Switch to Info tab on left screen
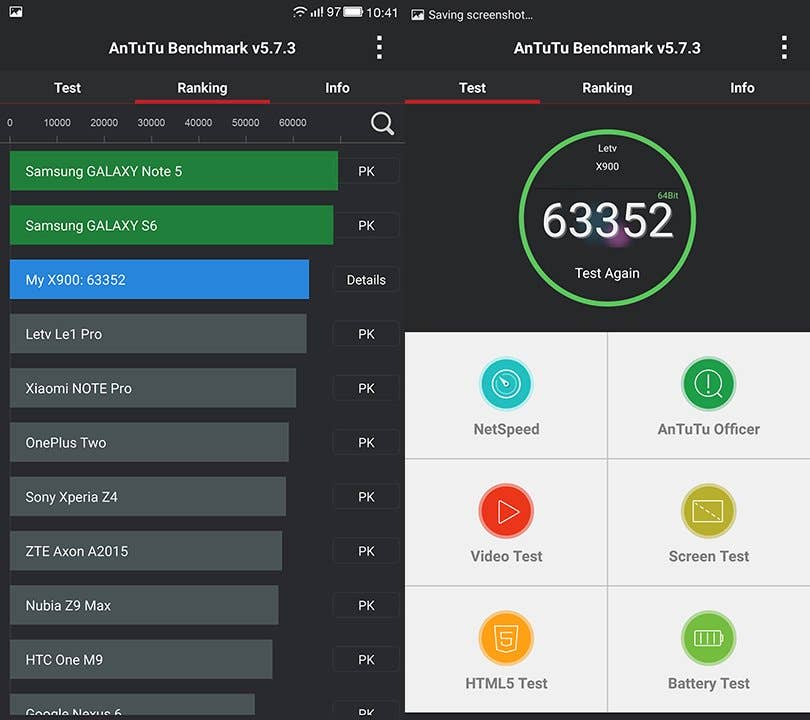Viewport: 810px width, 720px height. click(x=337, y=88)
